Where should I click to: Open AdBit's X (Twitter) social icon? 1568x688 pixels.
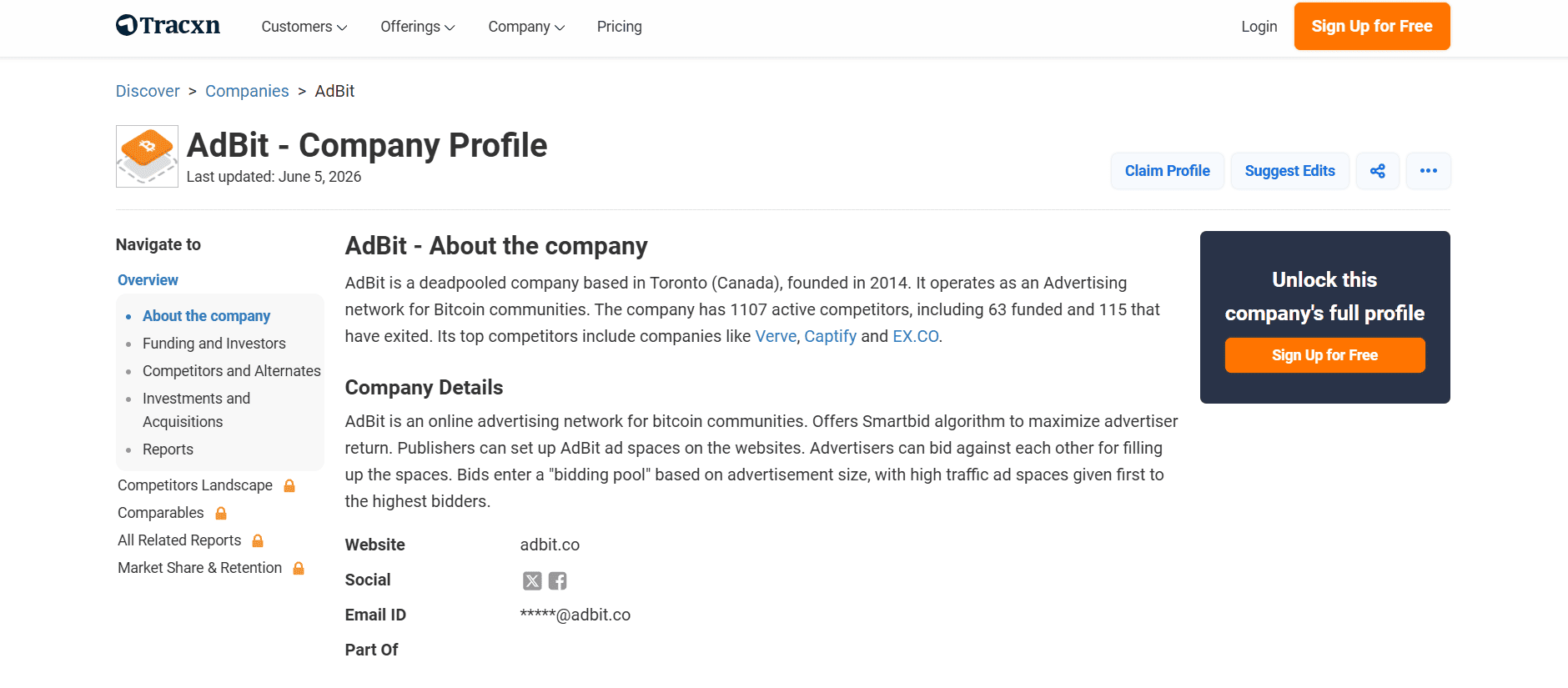(x=532, y=580)
